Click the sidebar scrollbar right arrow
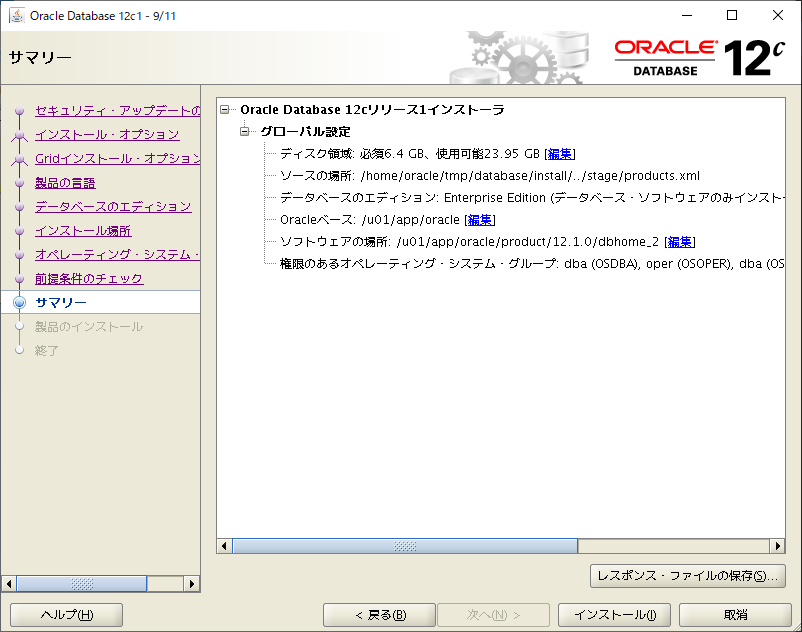The image size is (802, 632). coord(192,583)
